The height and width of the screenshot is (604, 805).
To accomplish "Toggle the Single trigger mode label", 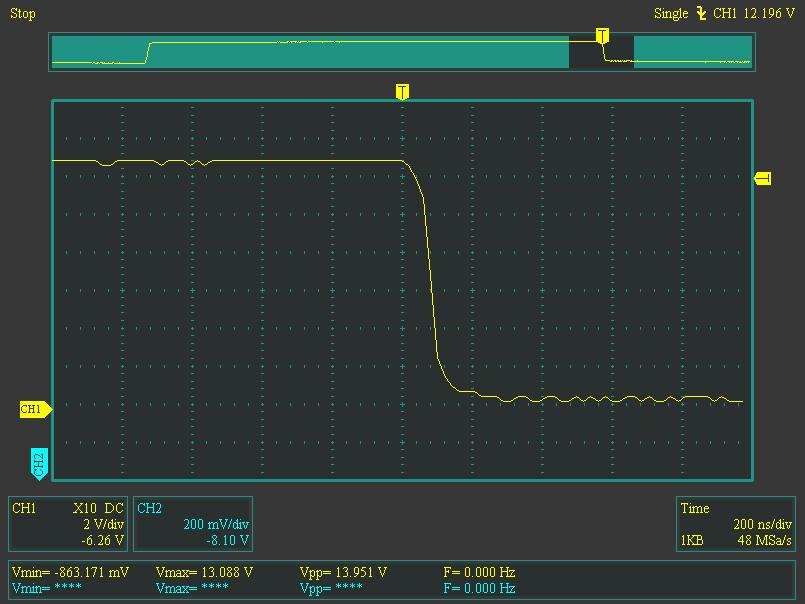I will 671,14.
